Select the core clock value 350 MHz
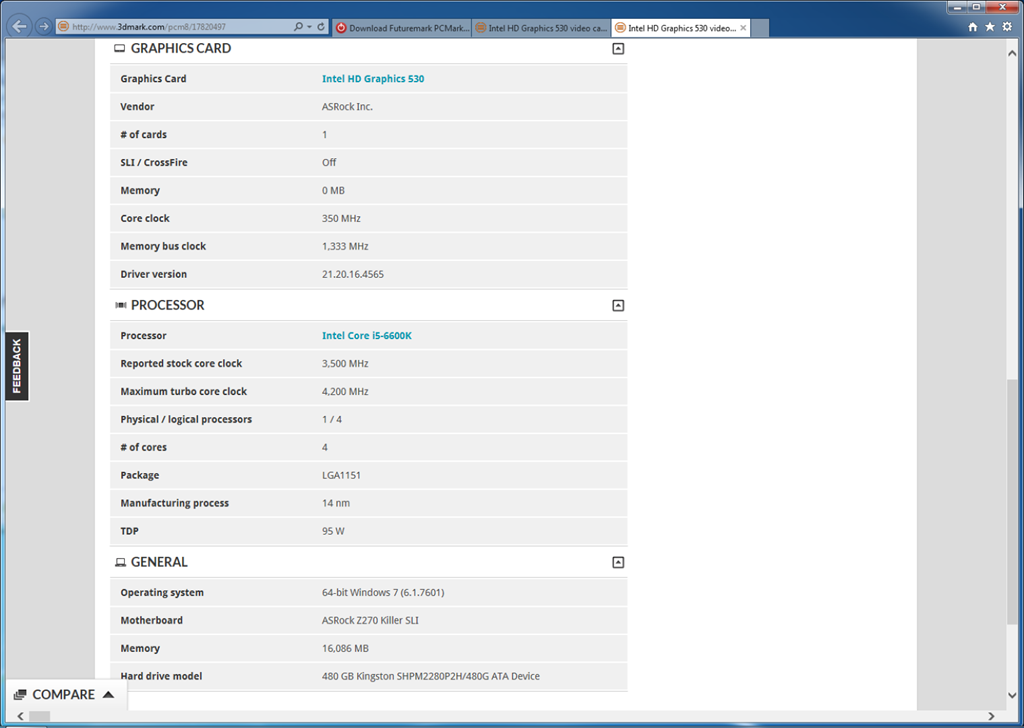Screen dimensions: 1024x728 pos(341,218)
